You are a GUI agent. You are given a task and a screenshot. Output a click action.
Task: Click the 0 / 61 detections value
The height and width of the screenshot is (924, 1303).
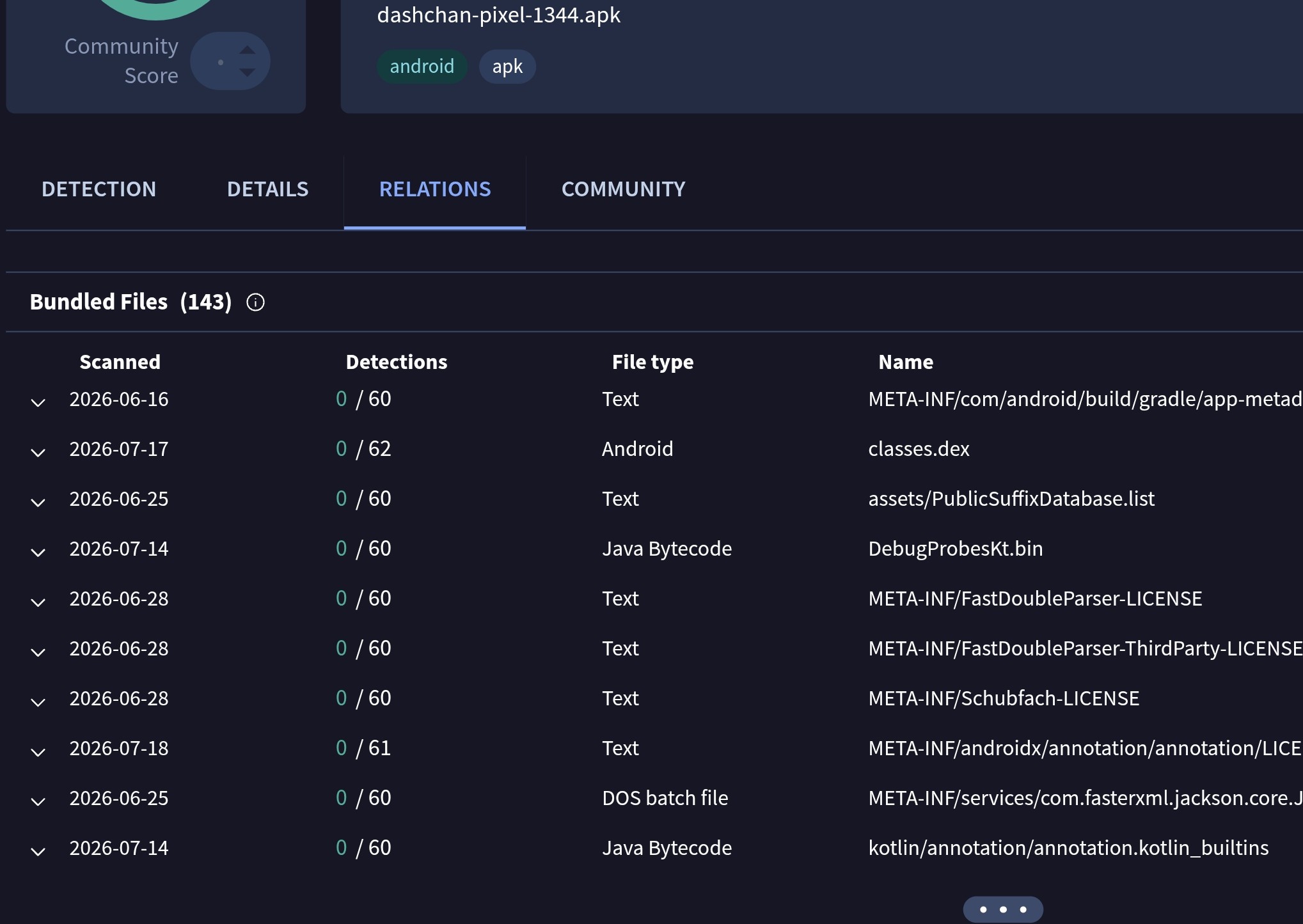coord(363,748)
